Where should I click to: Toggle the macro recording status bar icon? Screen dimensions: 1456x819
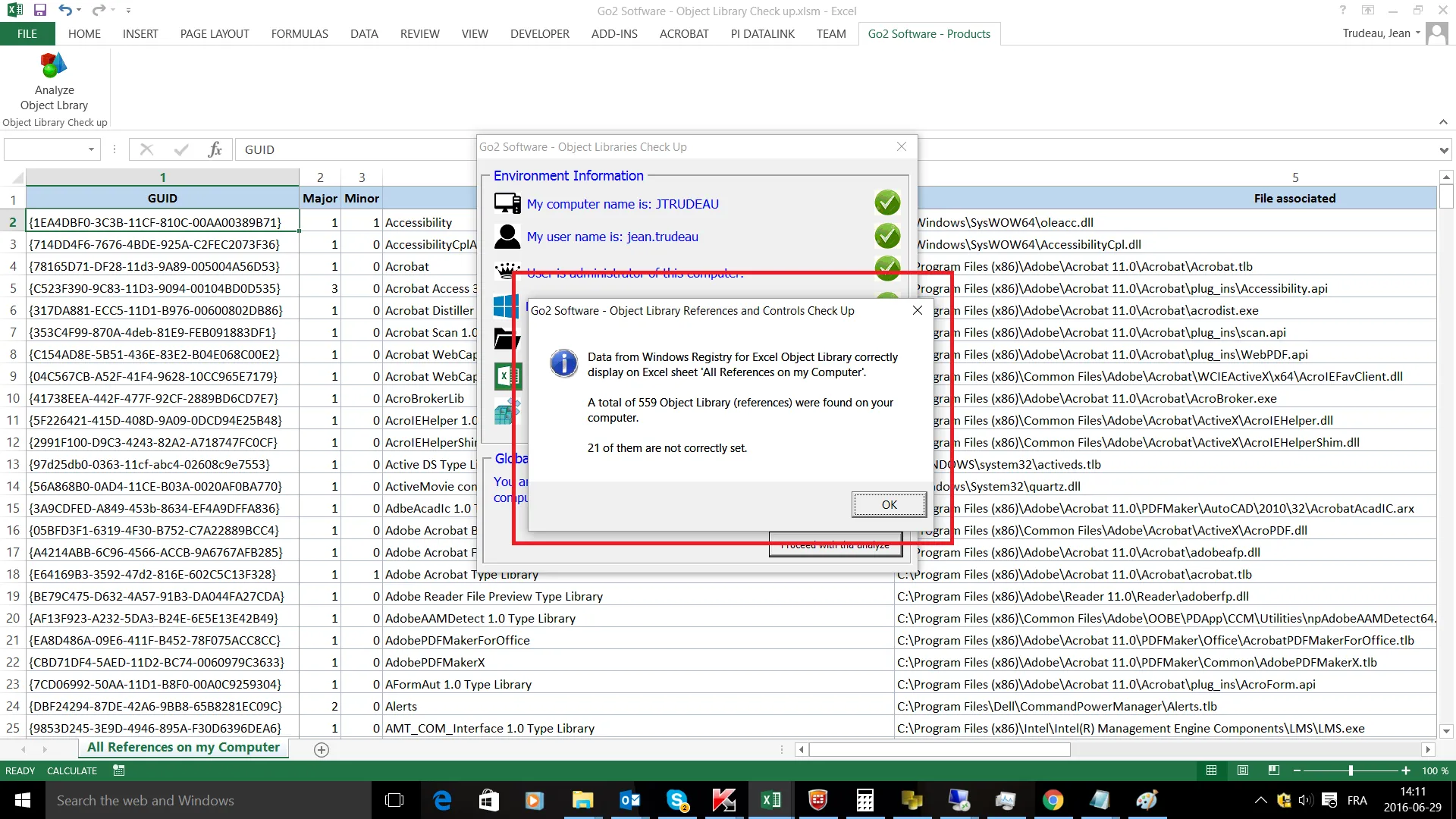(x=119, y=770)
